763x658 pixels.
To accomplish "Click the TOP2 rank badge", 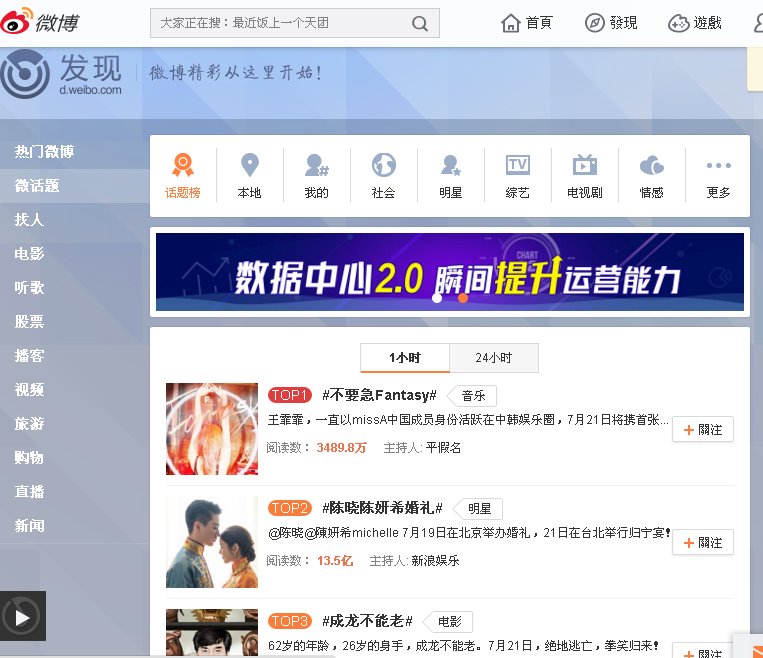I will pos(290,508).
